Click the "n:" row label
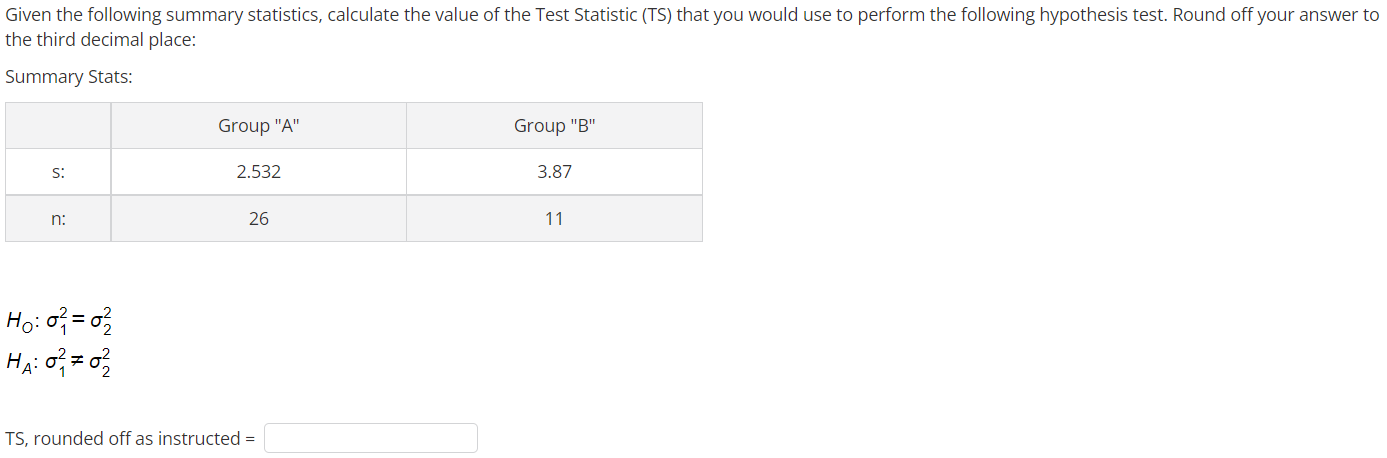Screen dimensions: 1387x458 click(58, 218)
